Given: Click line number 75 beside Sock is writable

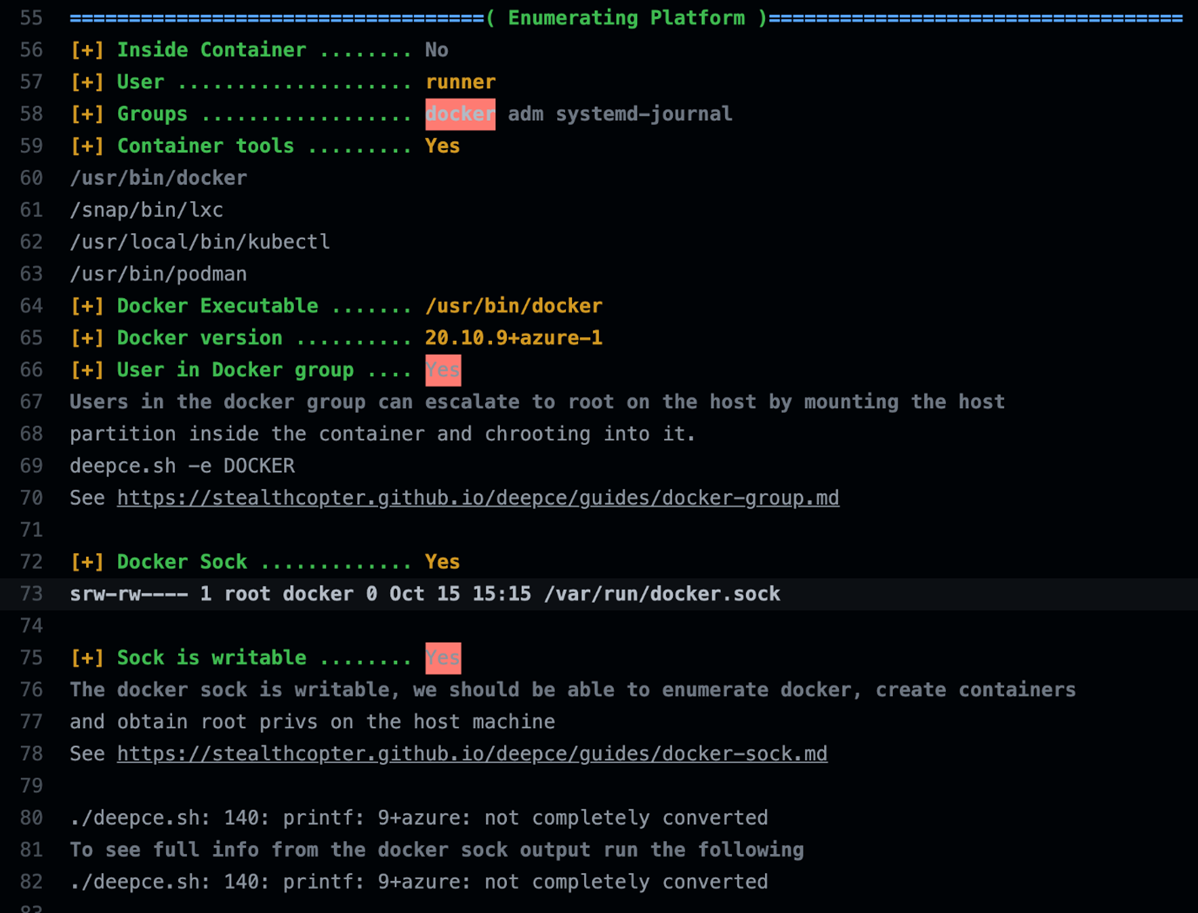Looking at the screenshot, I should (x=31, y=658).
